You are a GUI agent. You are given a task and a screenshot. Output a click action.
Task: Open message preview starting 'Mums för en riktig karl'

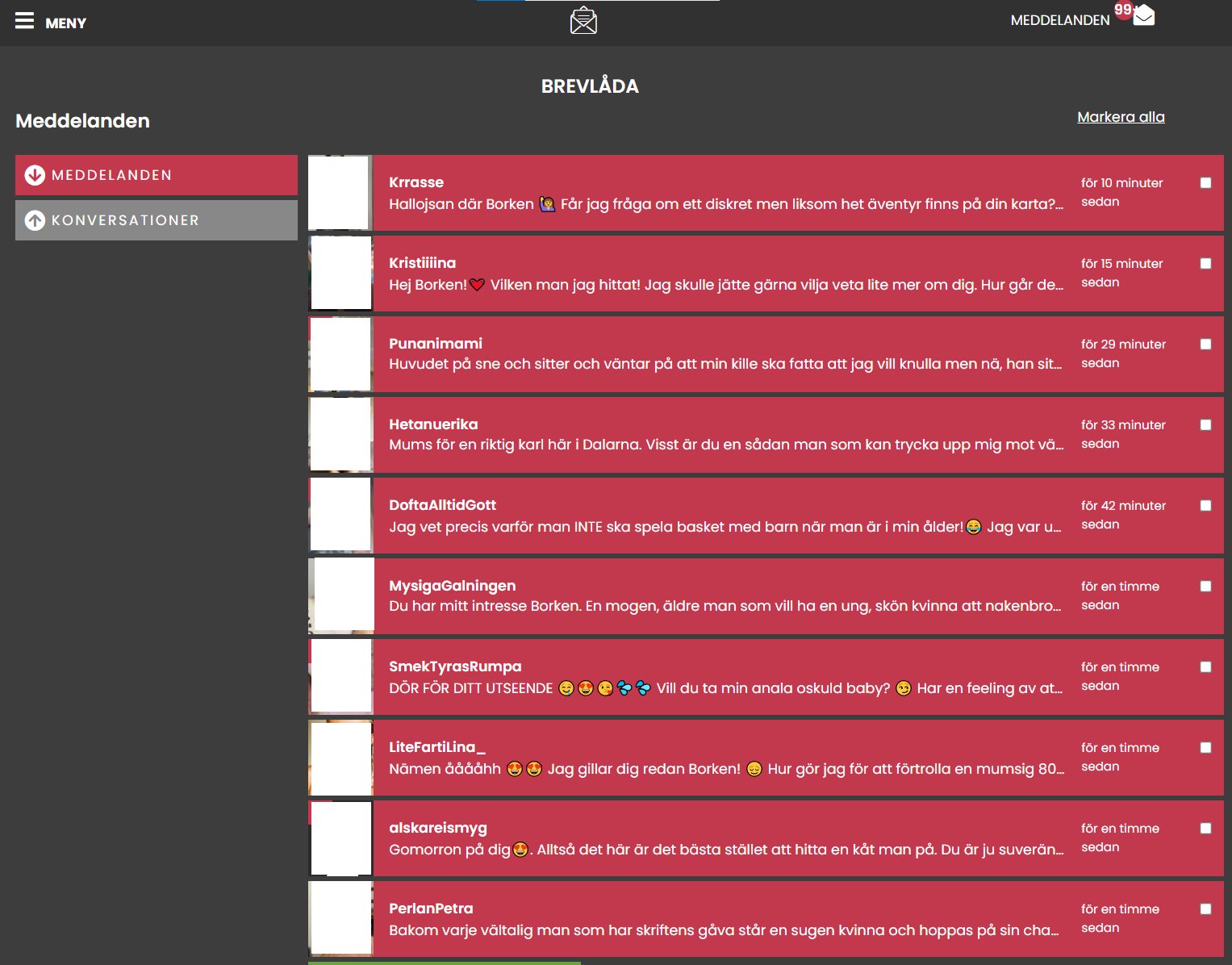tap(726, 445)
